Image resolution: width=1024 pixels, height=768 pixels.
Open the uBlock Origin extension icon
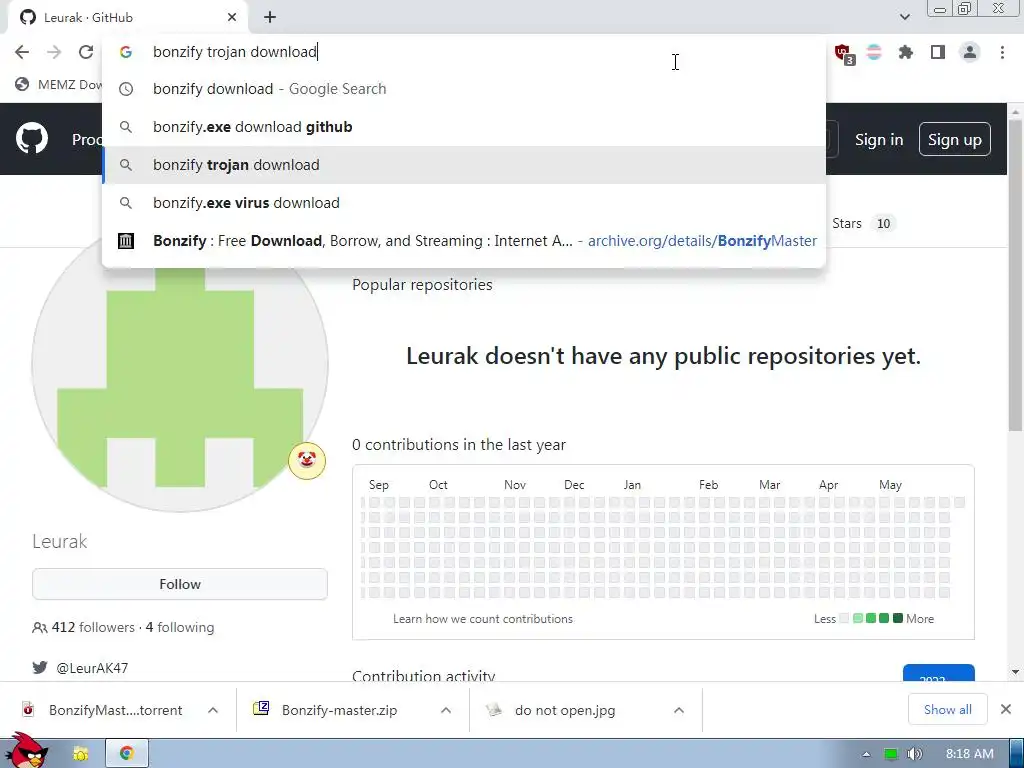click(x=844, y=53)
